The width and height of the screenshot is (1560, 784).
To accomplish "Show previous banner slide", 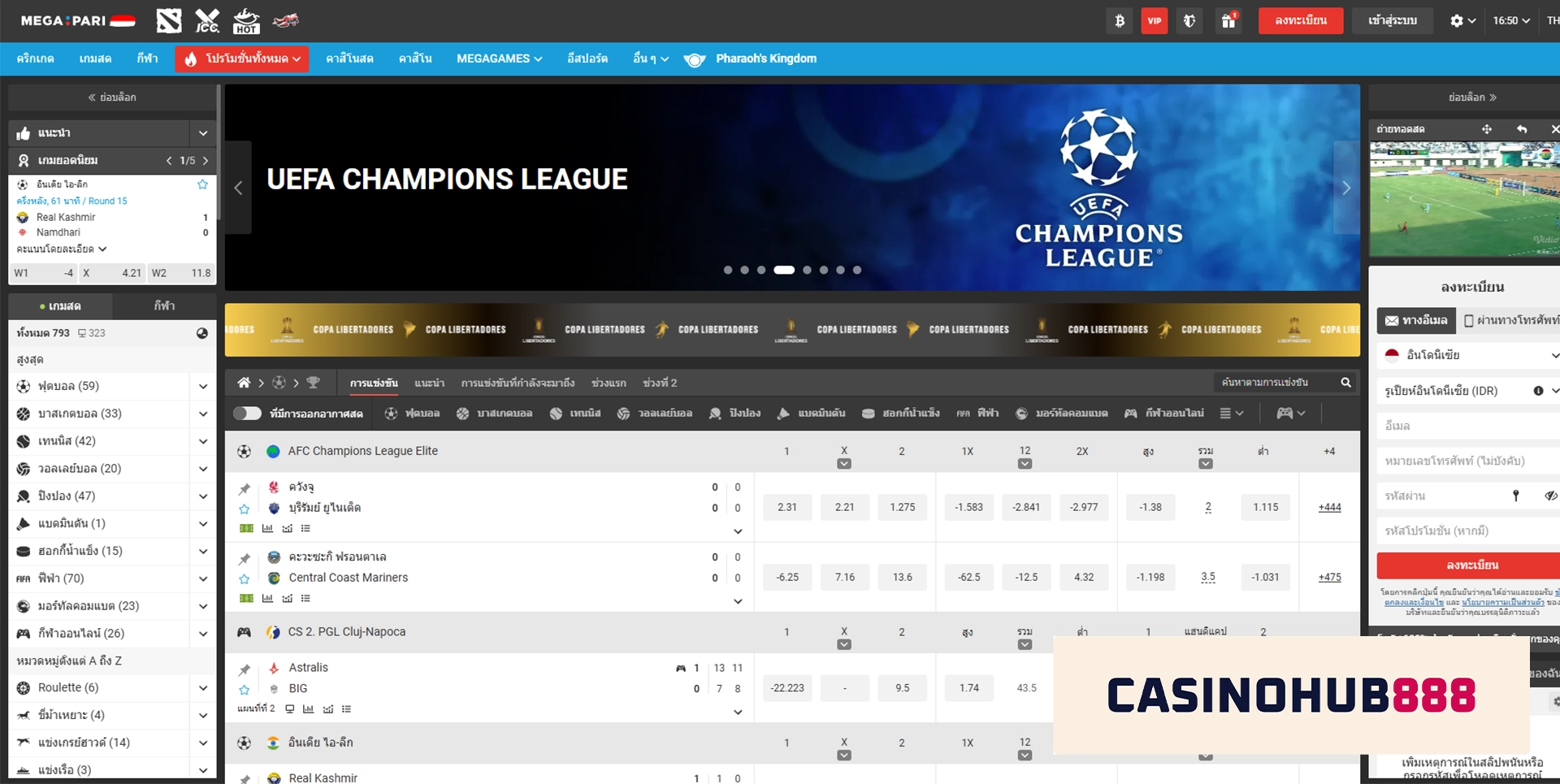I will (x=238, y=188).
